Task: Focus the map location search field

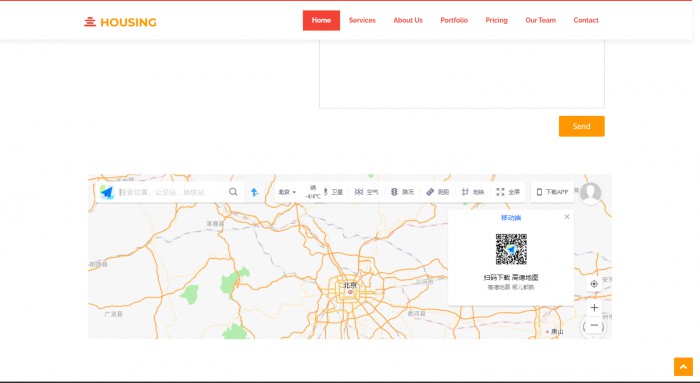Action: pos(172,192)
